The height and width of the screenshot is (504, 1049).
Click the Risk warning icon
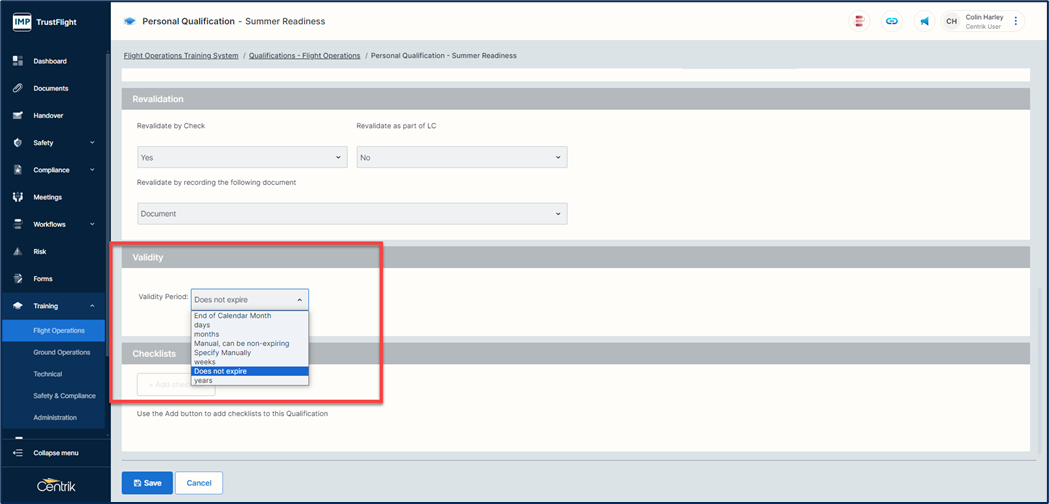pos(18,252)
